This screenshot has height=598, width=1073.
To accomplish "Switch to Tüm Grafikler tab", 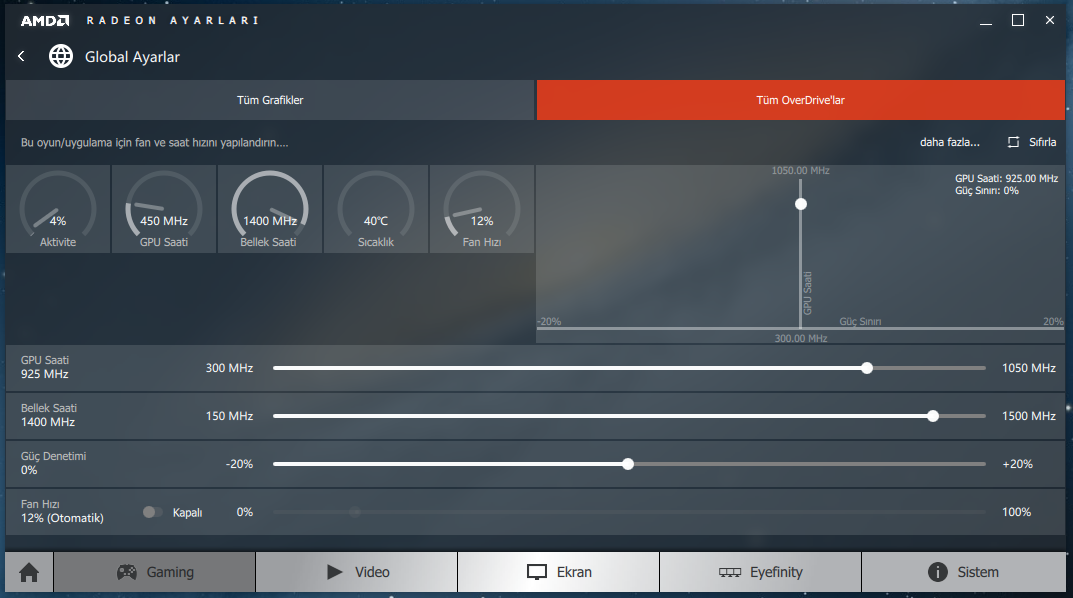I will pyautogui.click(x=270, y=100).
